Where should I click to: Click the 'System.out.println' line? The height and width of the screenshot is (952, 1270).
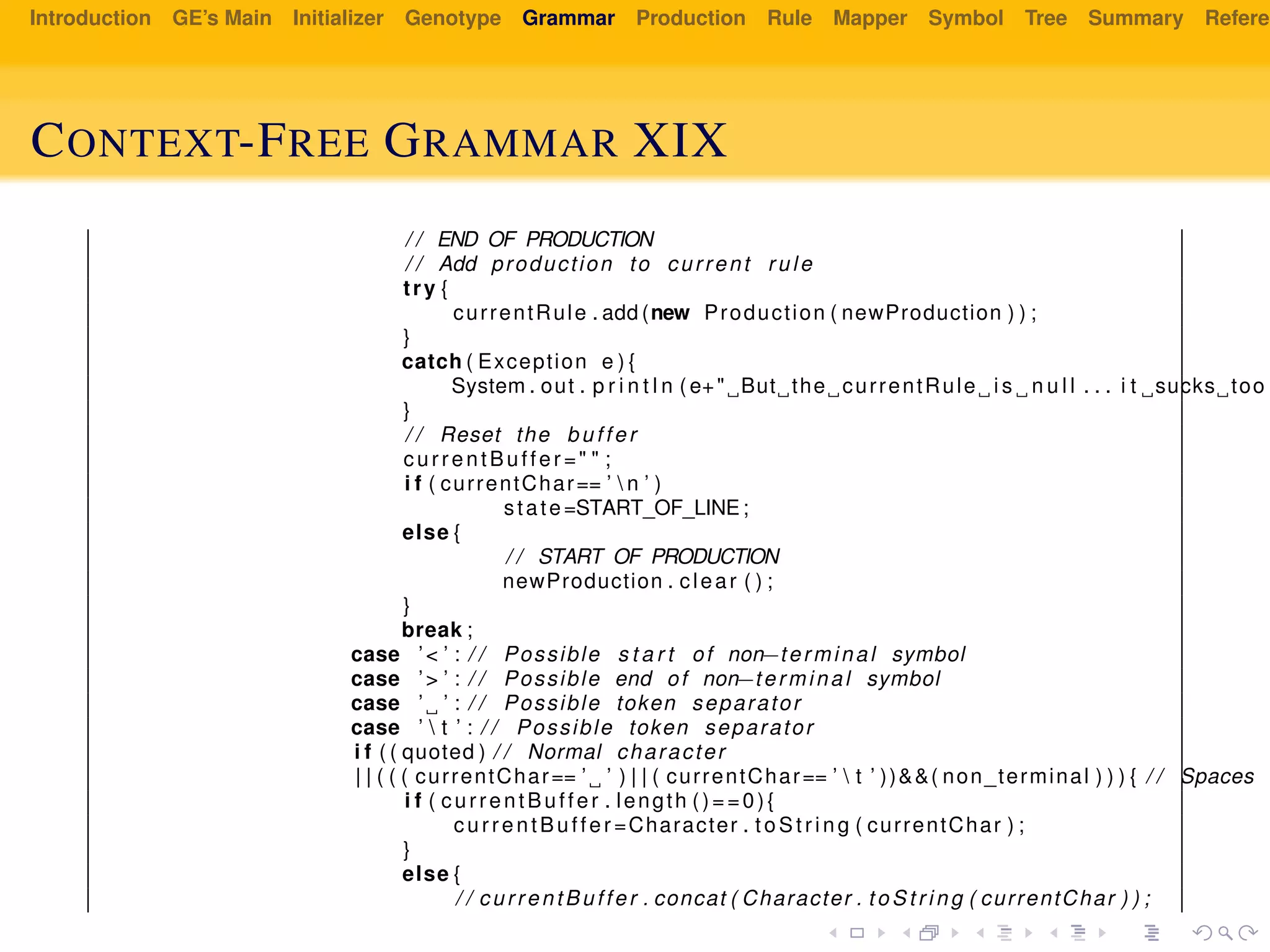[858, 386]
